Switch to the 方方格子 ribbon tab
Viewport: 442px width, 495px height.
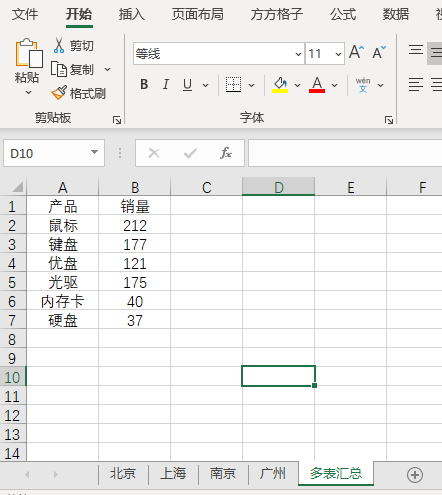click(277, 14)
